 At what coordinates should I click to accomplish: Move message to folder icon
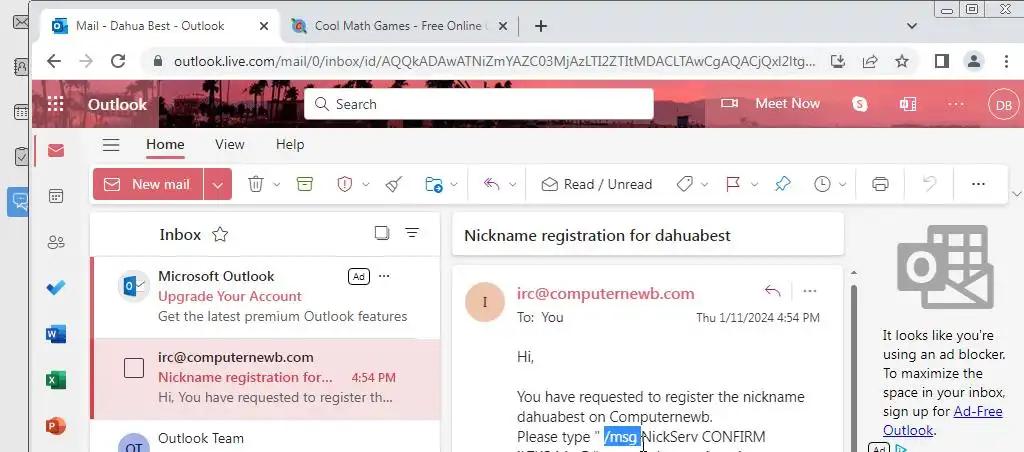point(434,184)
